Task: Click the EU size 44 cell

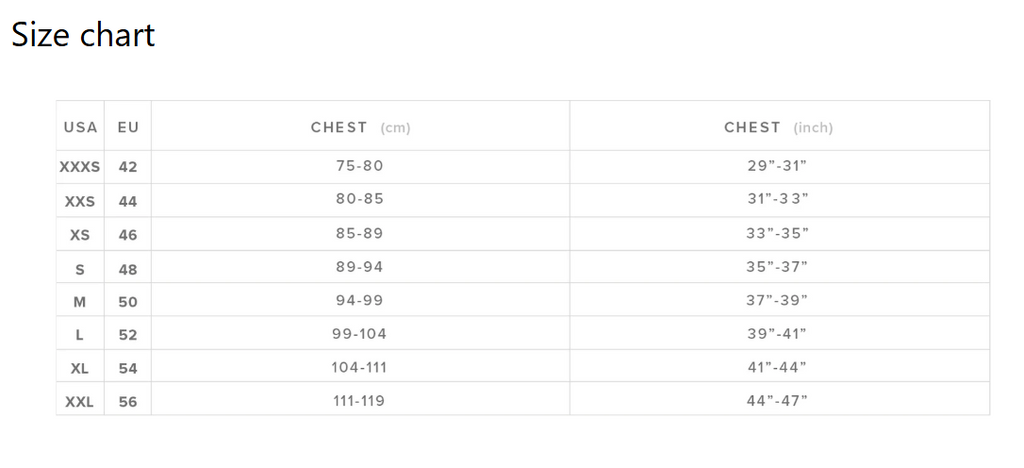Action: point(128,201)
